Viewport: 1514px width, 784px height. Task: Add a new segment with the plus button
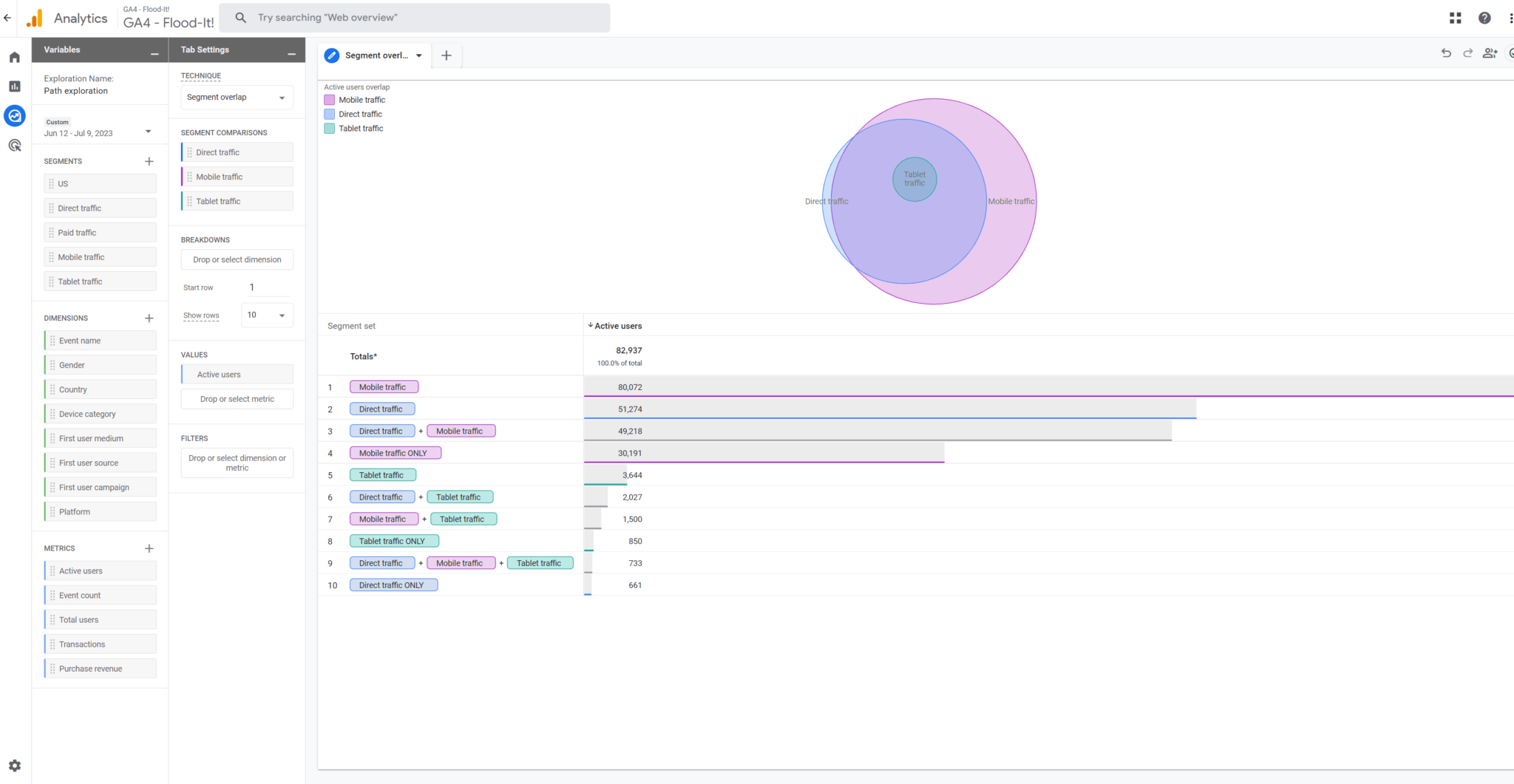tap(149, 160)
